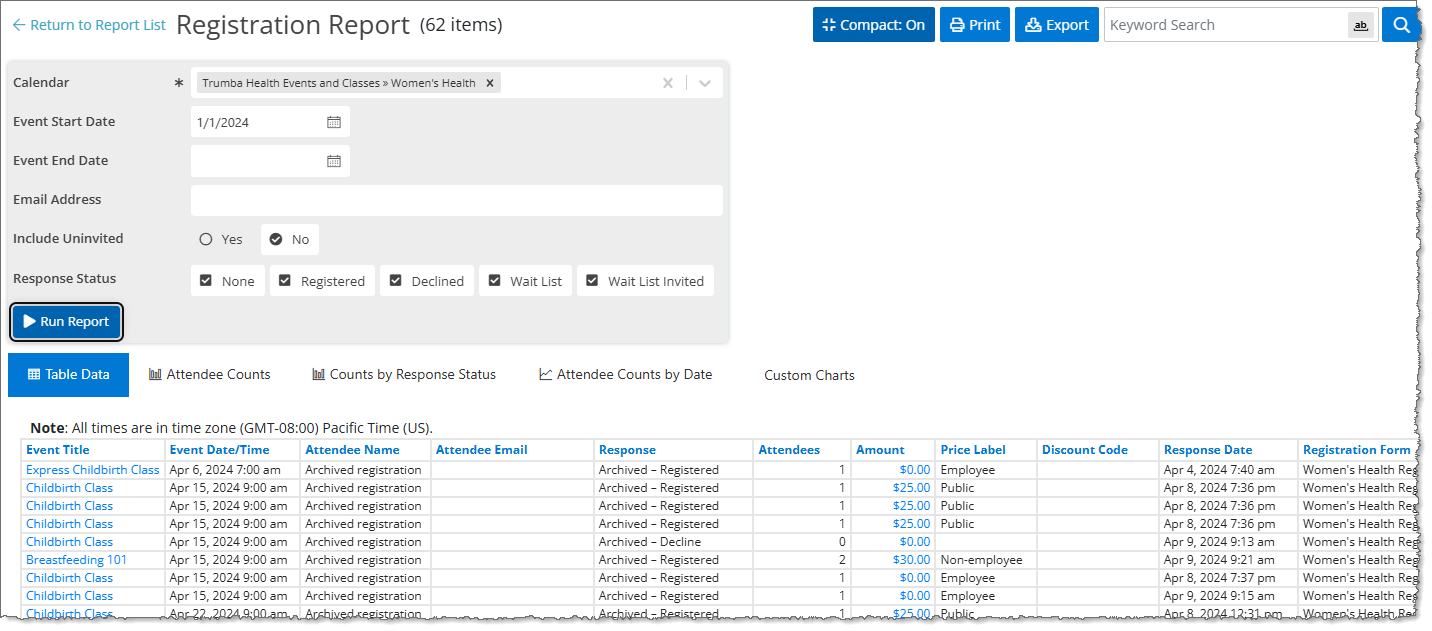Open the Attendee Counts by Date tab
1432x631 pixels.
[626, 375]
